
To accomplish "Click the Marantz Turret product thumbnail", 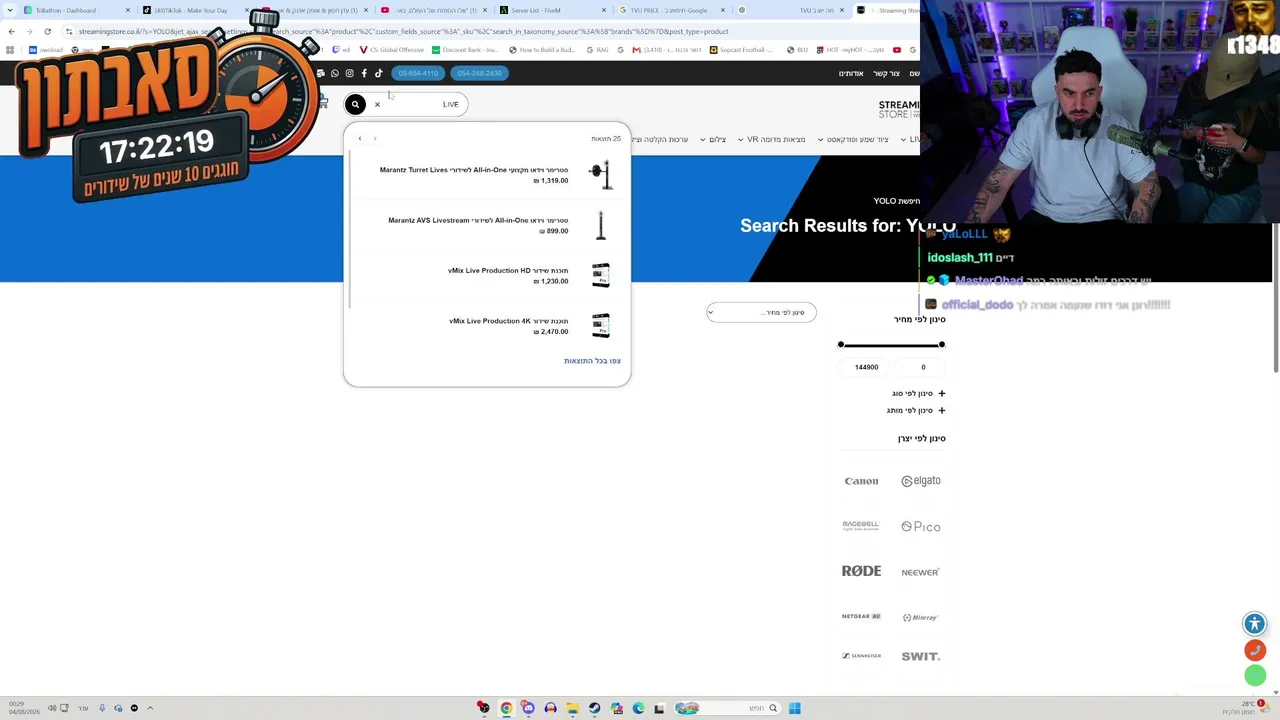I will 600,175.
